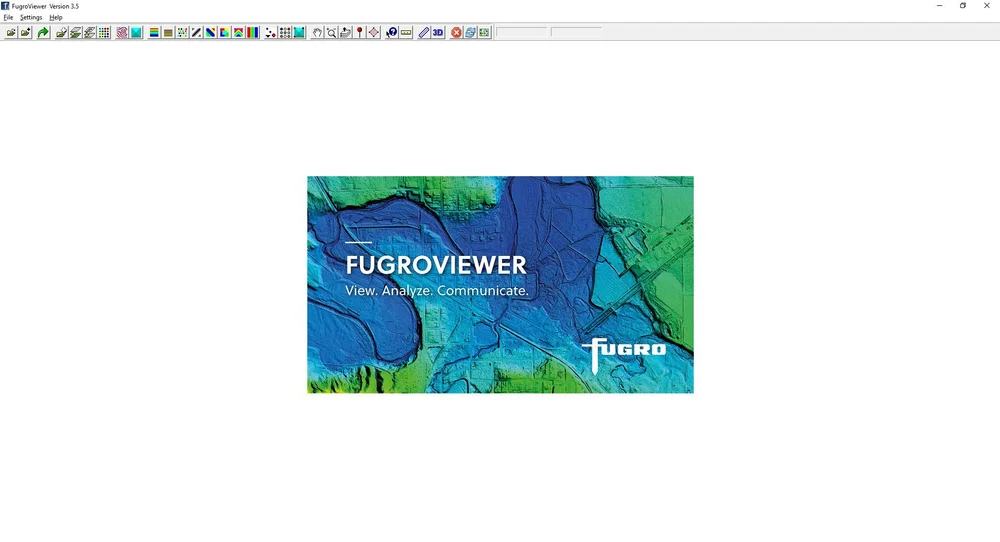Image resolution: width=1000 pixels, height=542 pixels.
Task: Click the colored dot grid icon
Action: click(x=104, y=33)
